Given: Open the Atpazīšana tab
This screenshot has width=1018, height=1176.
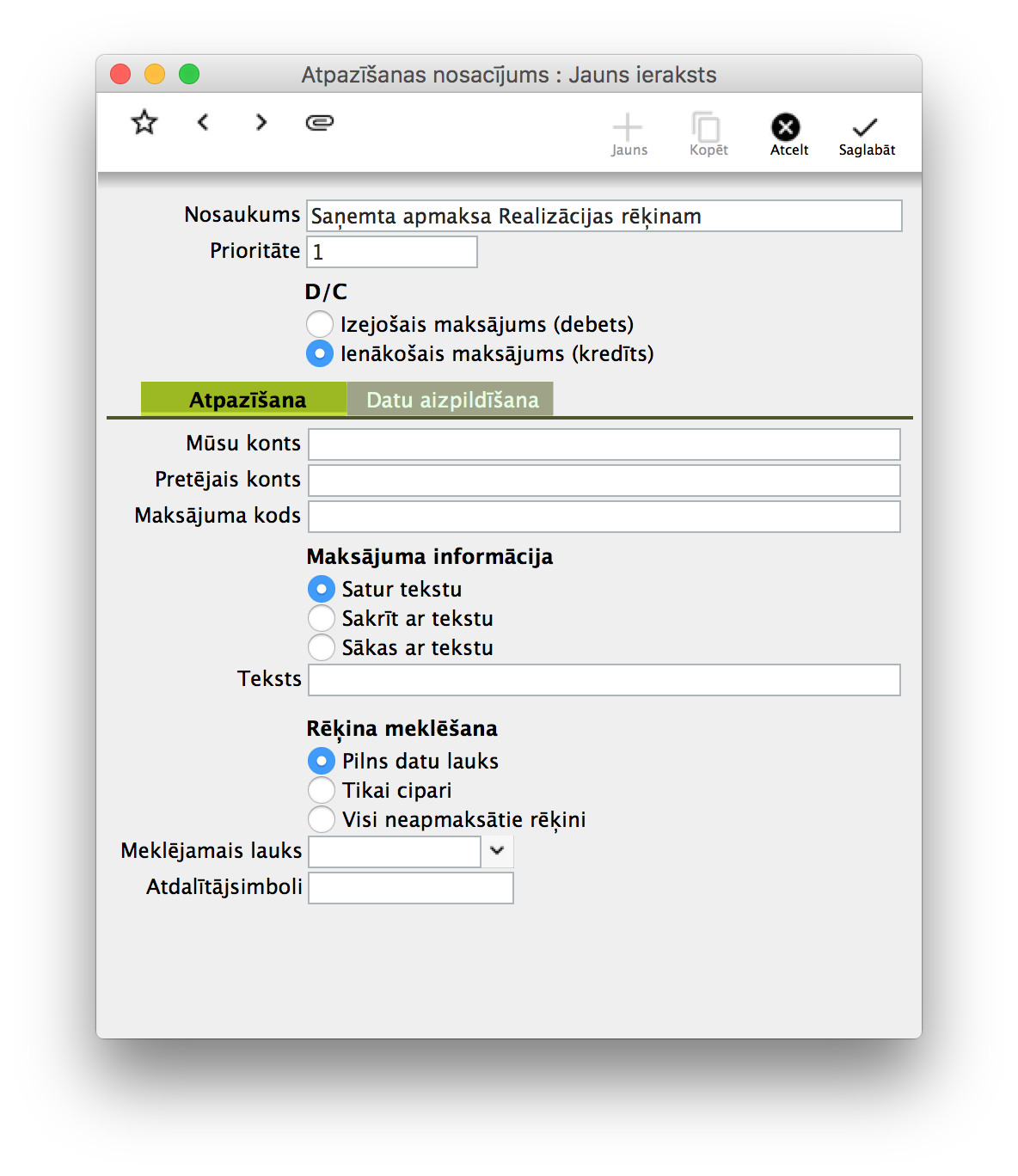Looking at the screenshot, I should 246,400.
